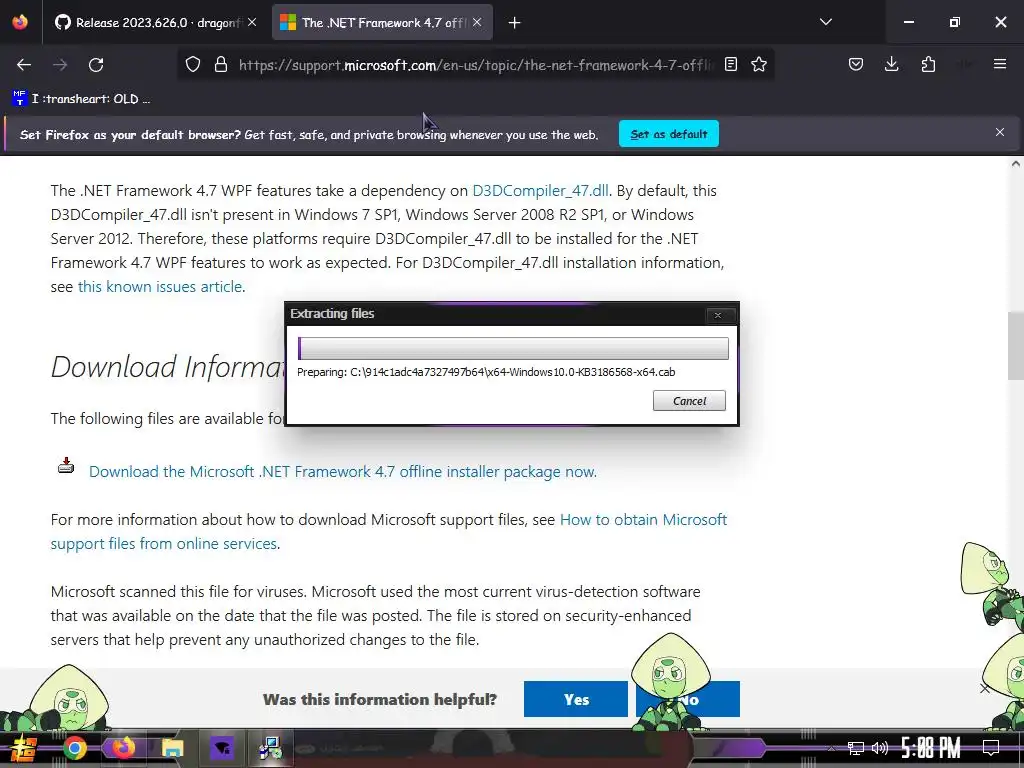The image size is (1024, 768).
Task: Download the .NET Framework 4.7 offline installer
Action: click(343, 472)
